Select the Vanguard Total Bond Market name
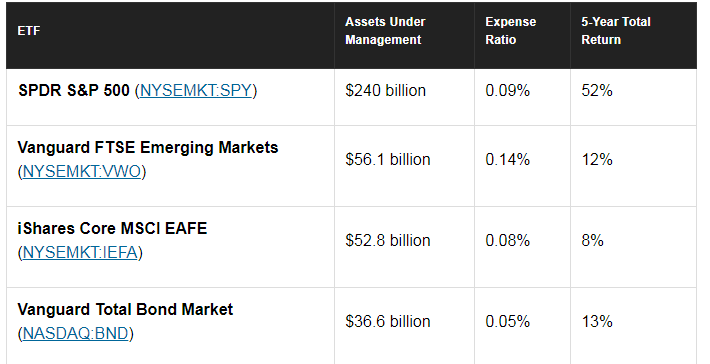This screenshot has width=710, height=364. [125, 309]
